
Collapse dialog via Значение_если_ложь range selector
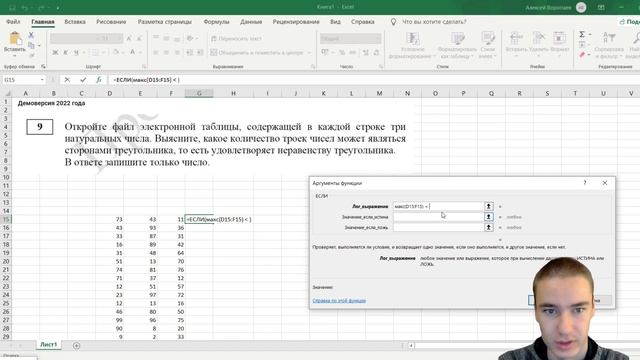point(488,227)
